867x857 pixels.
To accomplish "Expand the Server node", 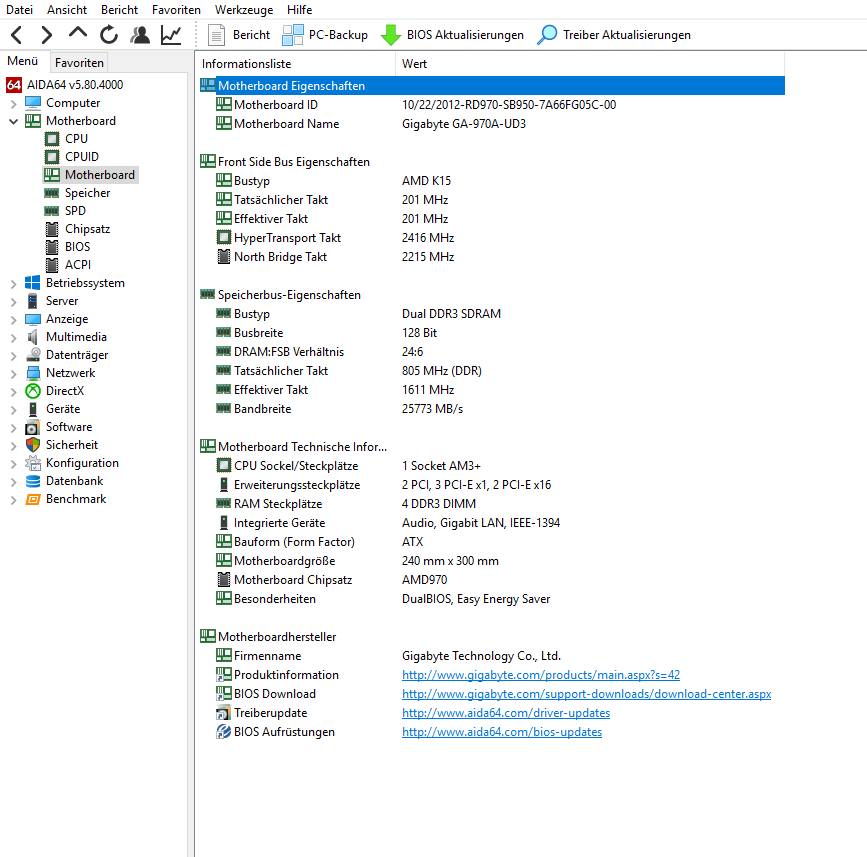I will 14,301.
